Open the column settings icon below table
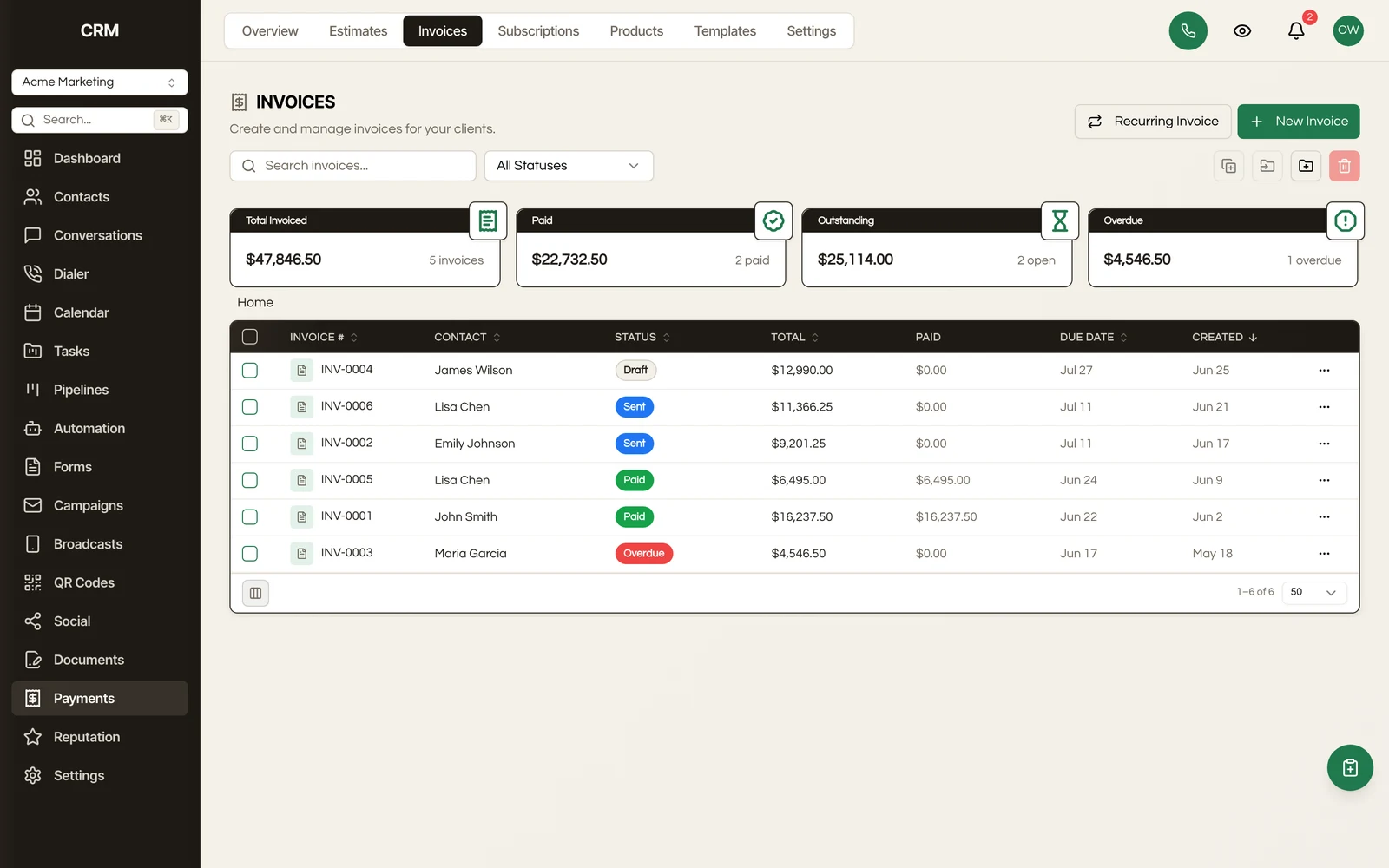The width and height of the screenshot is (1389, 868). (255, 593)
